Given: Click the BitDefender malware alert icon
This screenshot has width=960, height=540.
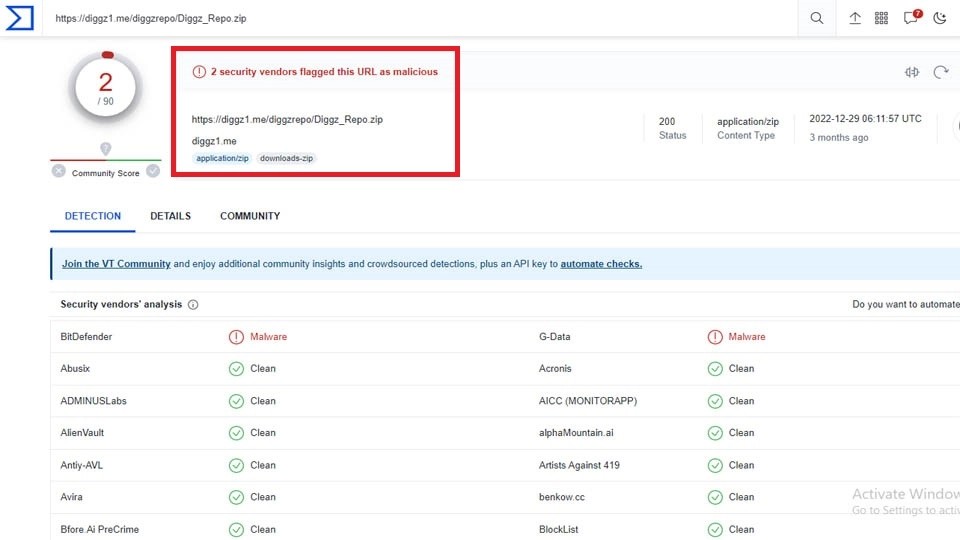Looking at the screenshot, I should tap(236, 337).
